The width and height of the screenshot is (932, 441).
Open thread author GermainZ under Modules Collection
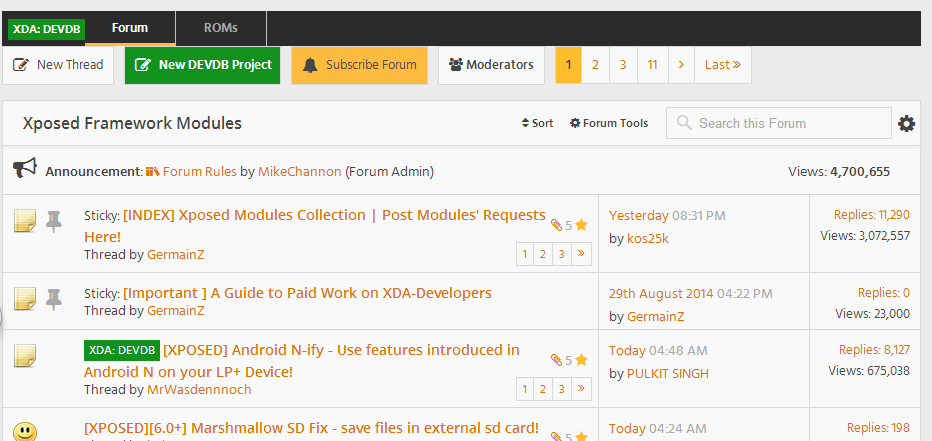(x=175, y=254)
